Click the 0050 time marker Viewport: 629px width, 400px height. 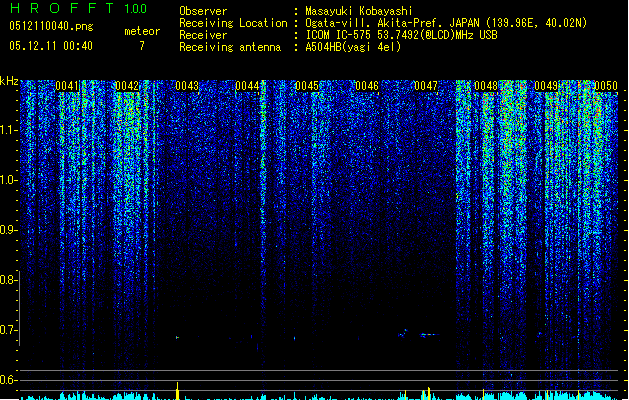[x=606, y=86]
